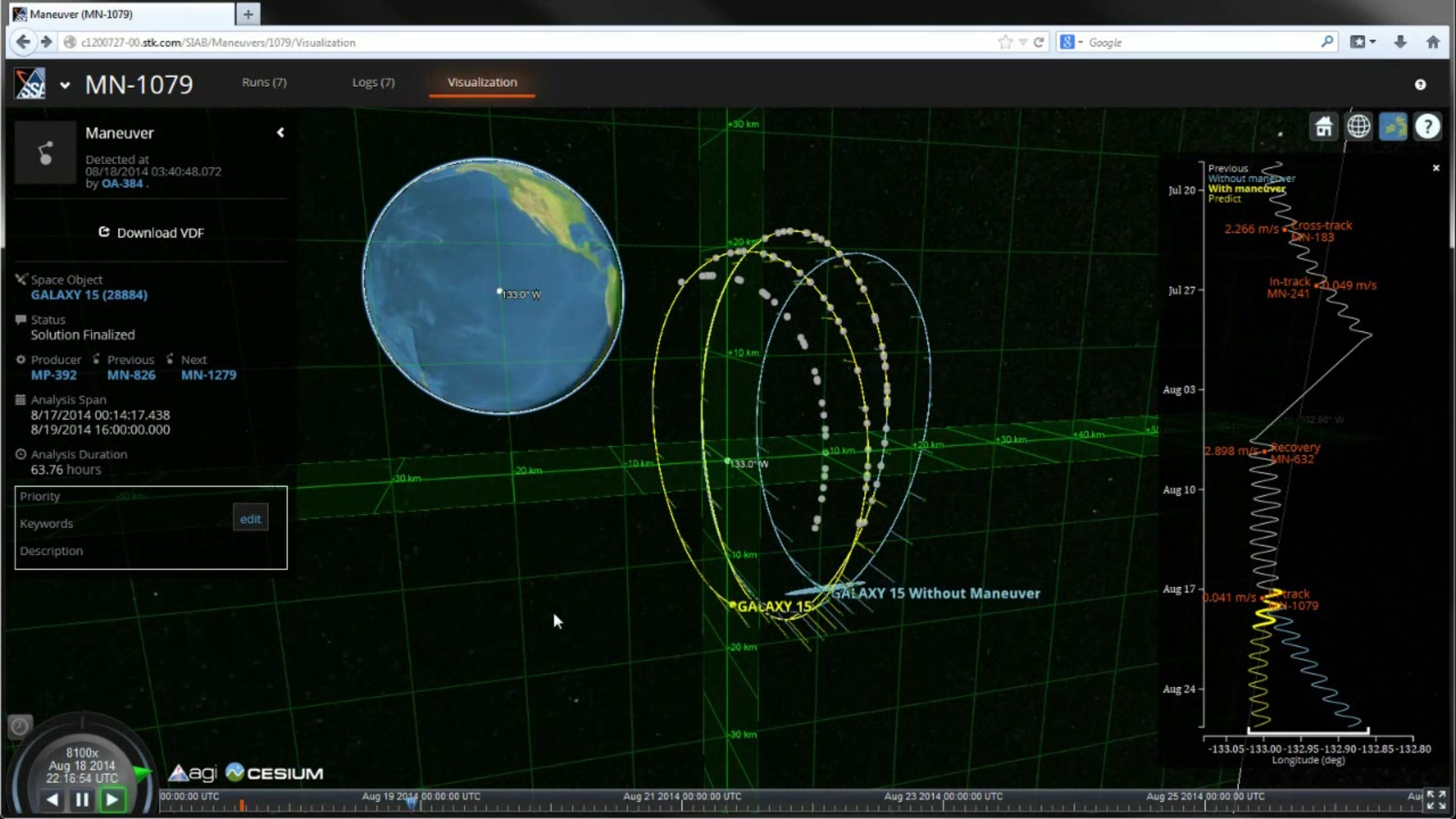Click the AGI logo
The image size is (1456, 819).
193,773
